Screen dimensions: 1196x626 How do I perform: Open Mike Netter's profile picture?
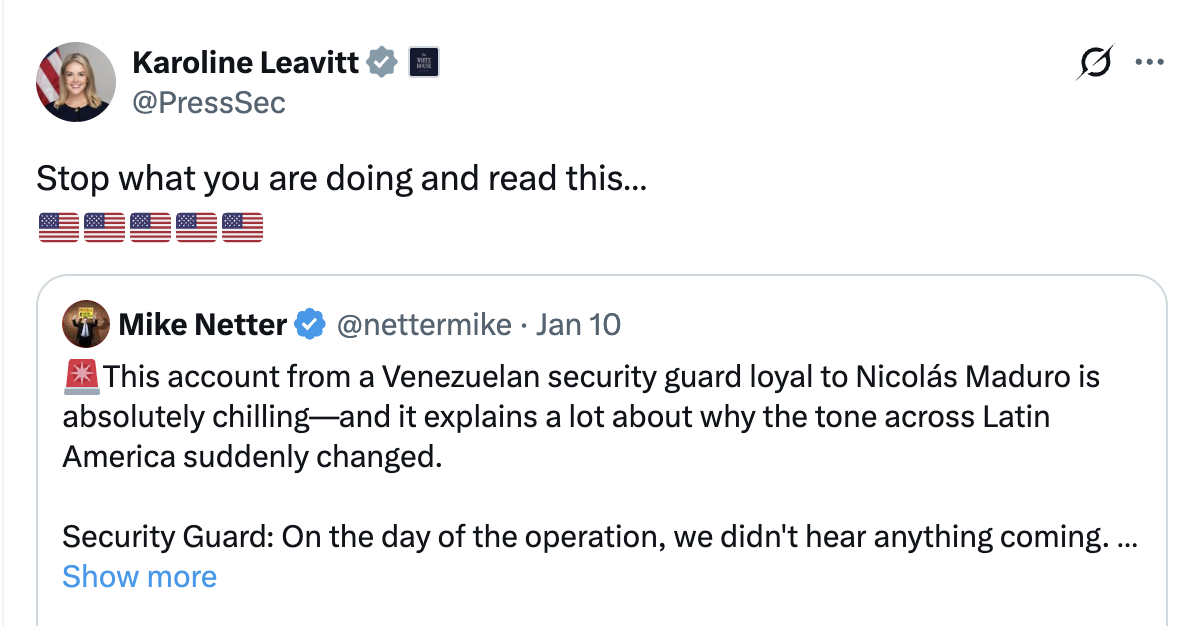pyautogui.click(x=86, y=323)
